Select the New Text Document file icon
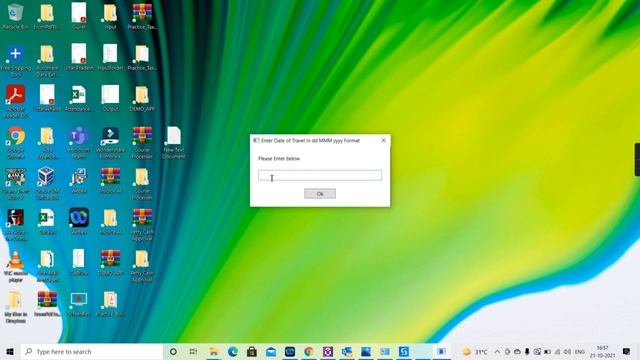The image size is (640, 360). tap(173, 142)
